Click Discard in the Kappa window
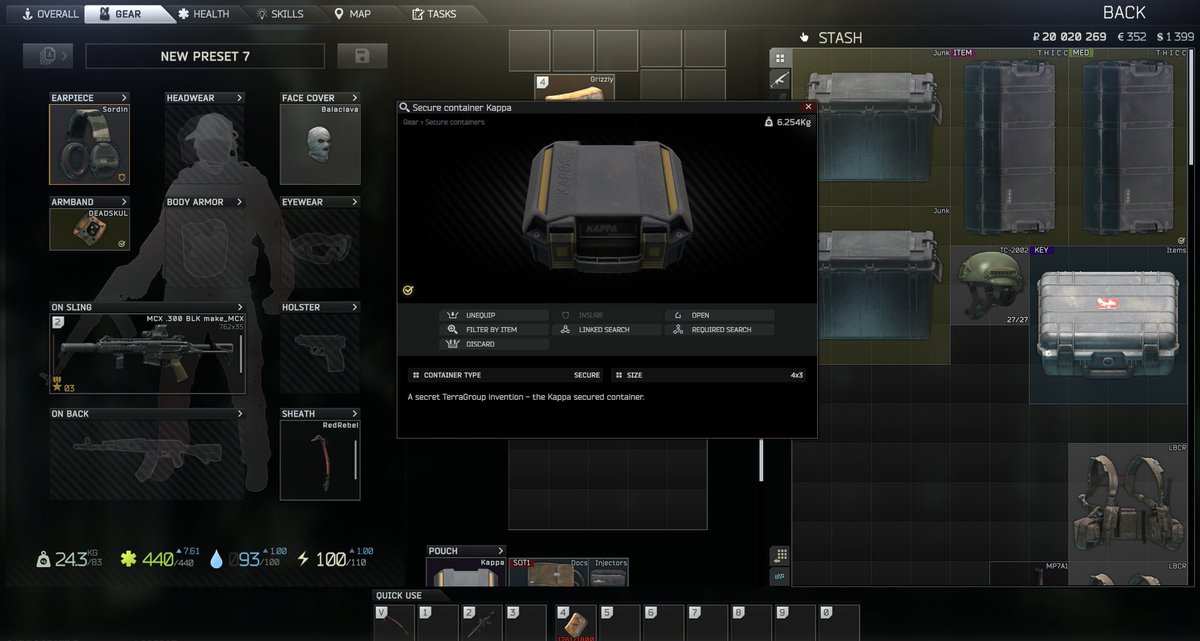Viewport: 1200px width, 641px height. pos(494,344)
